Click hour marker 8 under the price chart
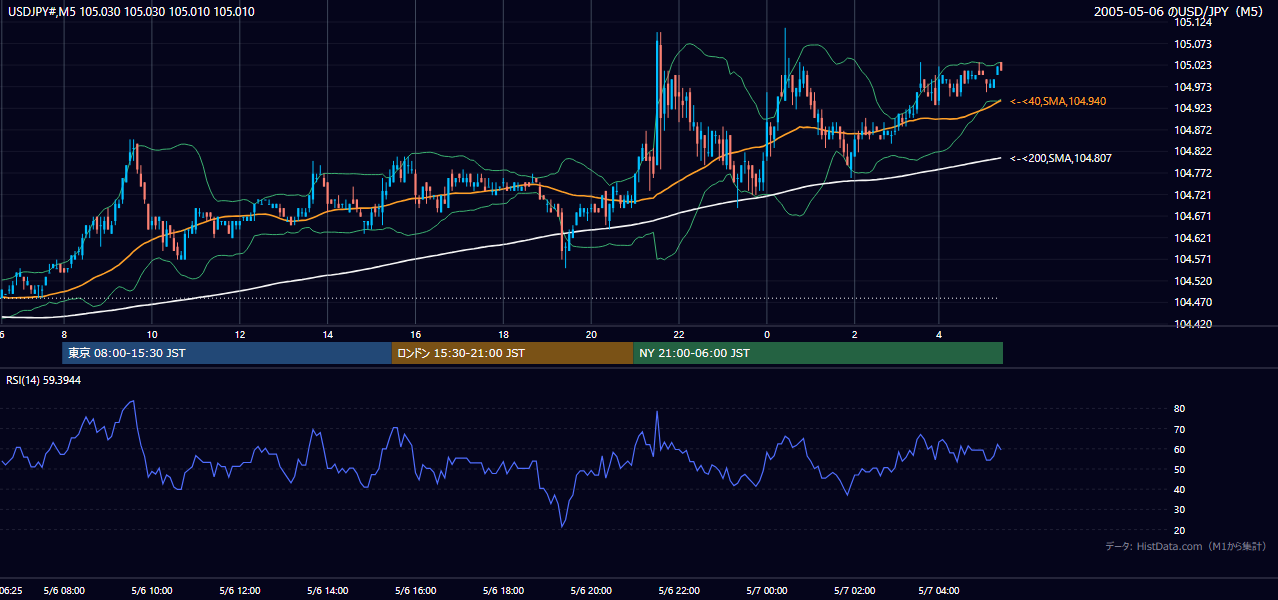Screen dimensions: 1278x600 coord(64,334)
